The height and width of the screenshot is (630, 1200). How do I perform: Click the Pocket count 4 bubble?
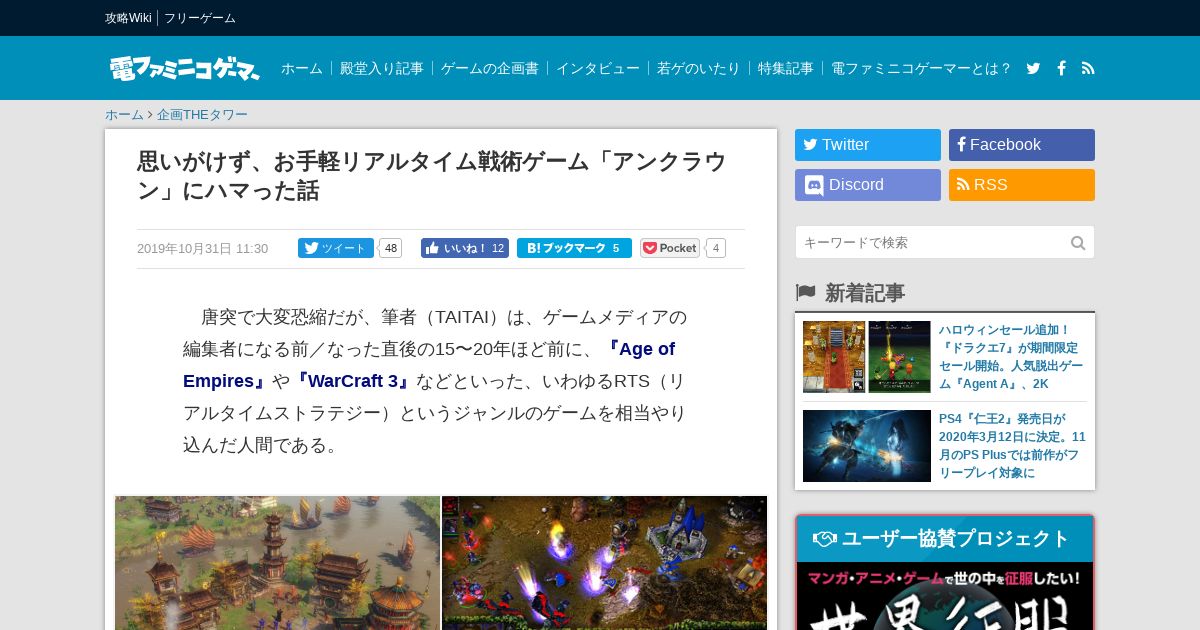point(716,248)
